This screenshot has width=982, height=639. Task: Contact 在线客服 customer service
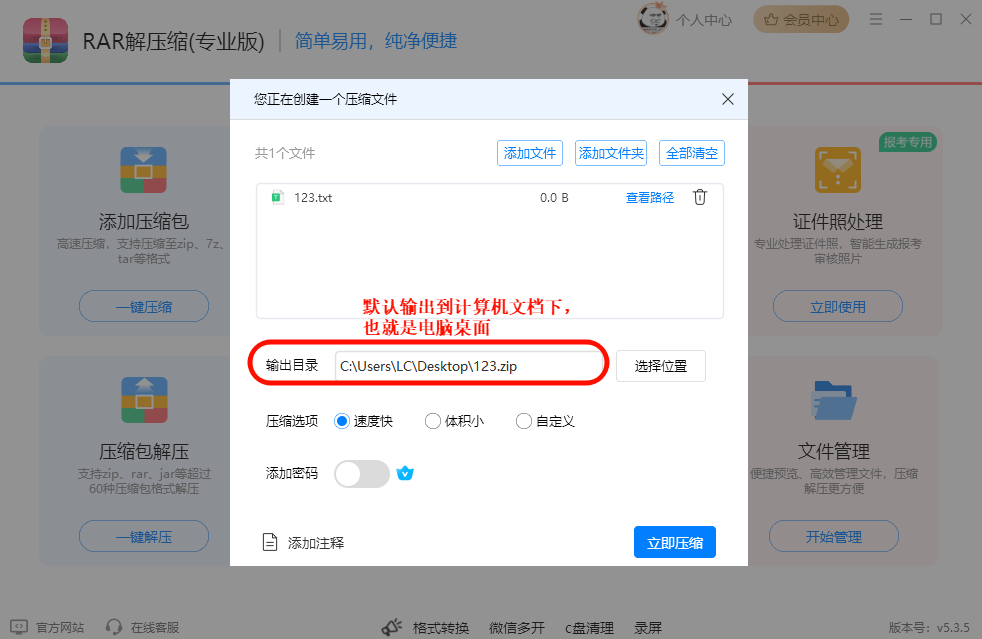pos(150,627)
